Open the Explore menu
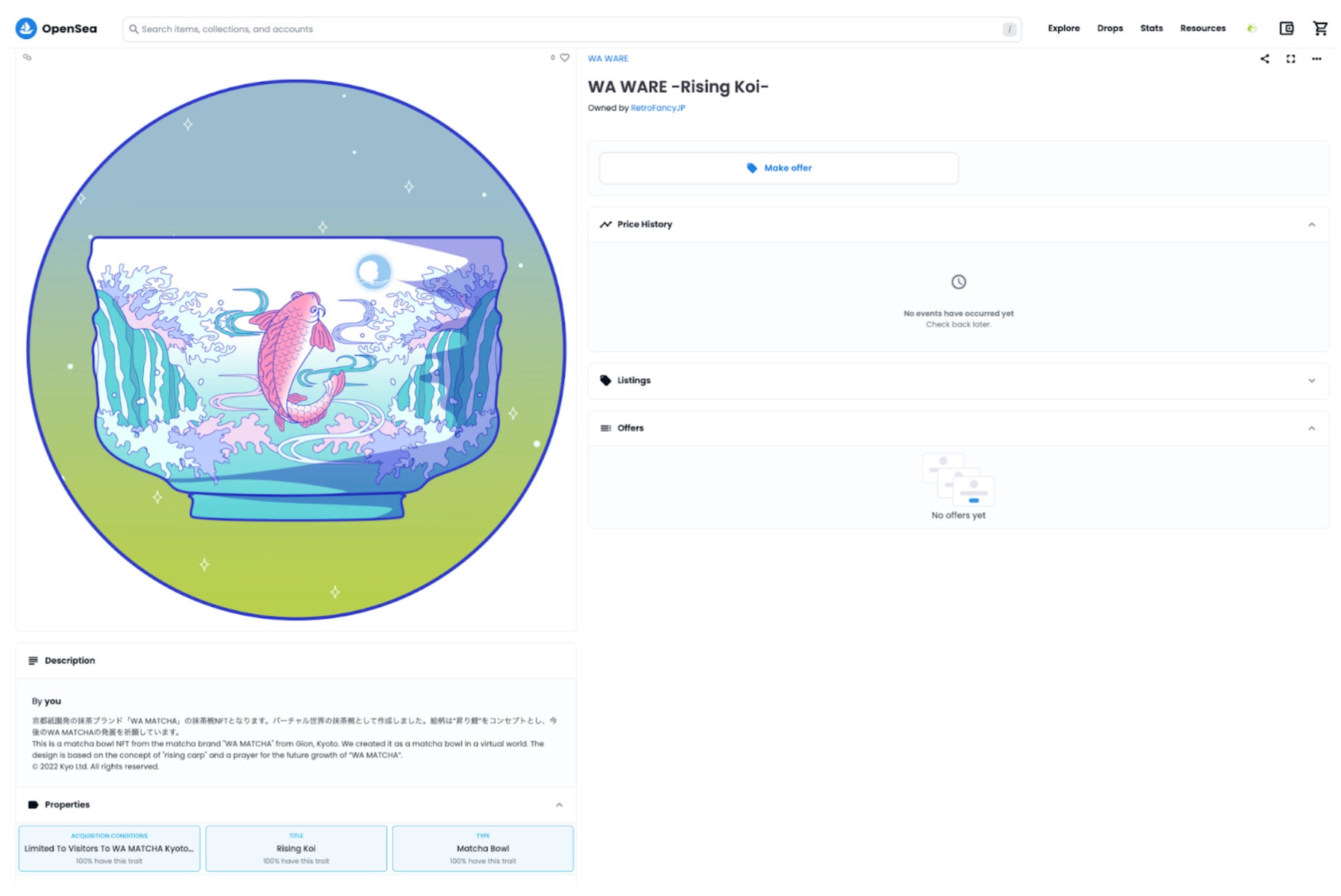Image resolution: width=1341 pixels, height=896 pixels. coord(1063,28)
